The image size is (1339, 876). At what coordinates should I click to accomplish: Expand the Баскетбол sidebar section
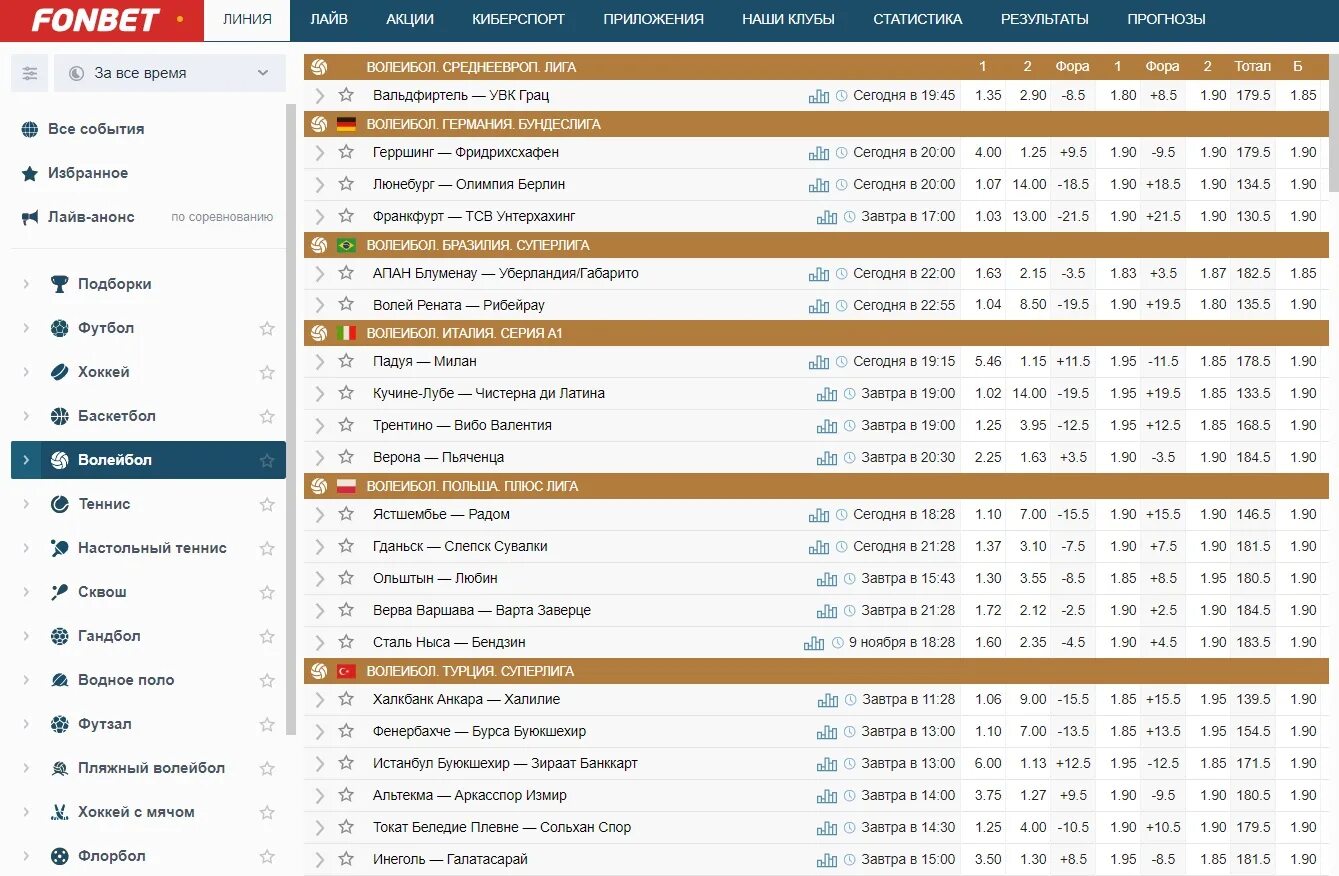tap(26, 416)
